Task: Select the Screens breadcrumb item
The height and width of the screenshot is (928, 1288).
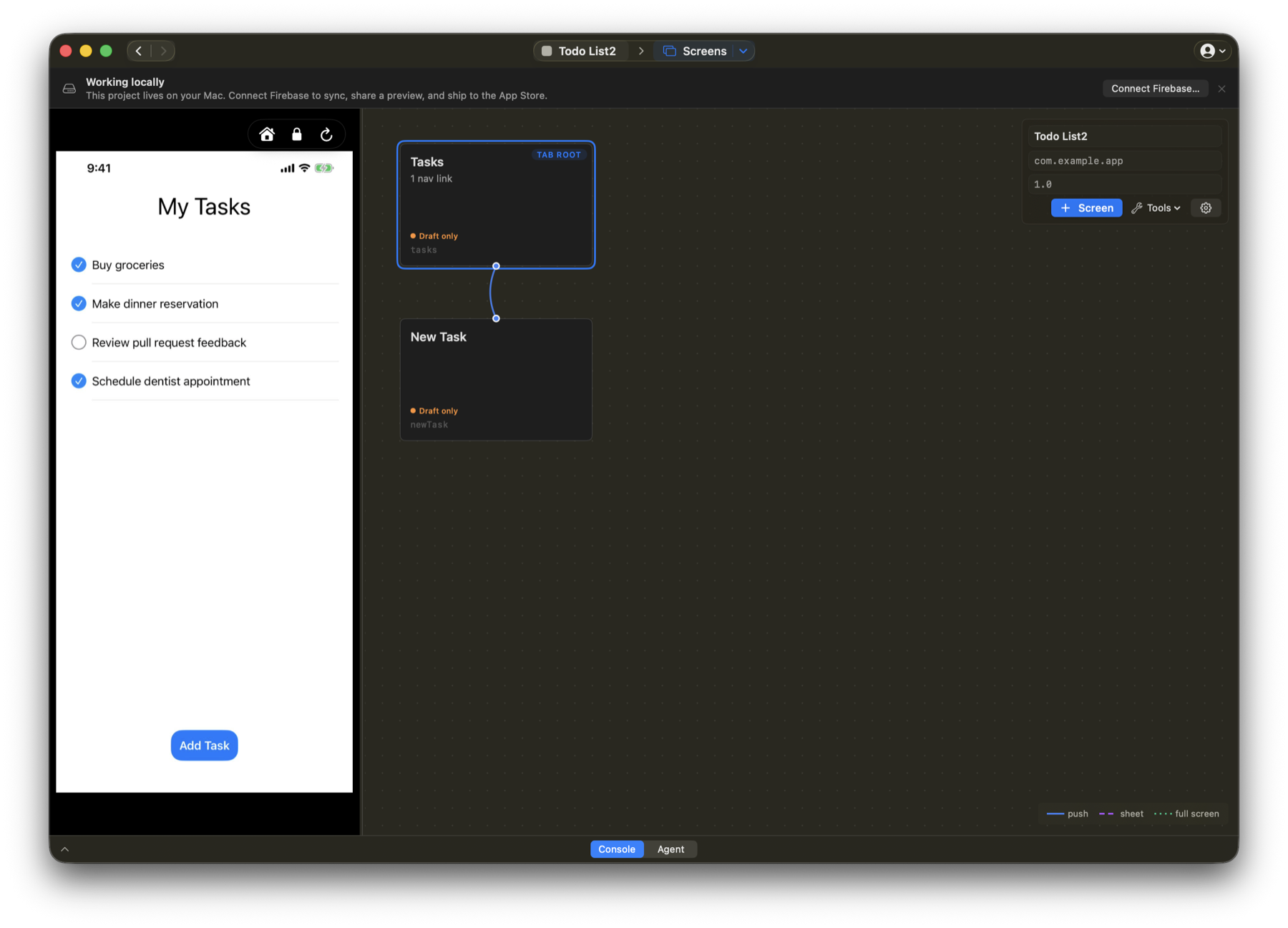Action: [695, 51]
